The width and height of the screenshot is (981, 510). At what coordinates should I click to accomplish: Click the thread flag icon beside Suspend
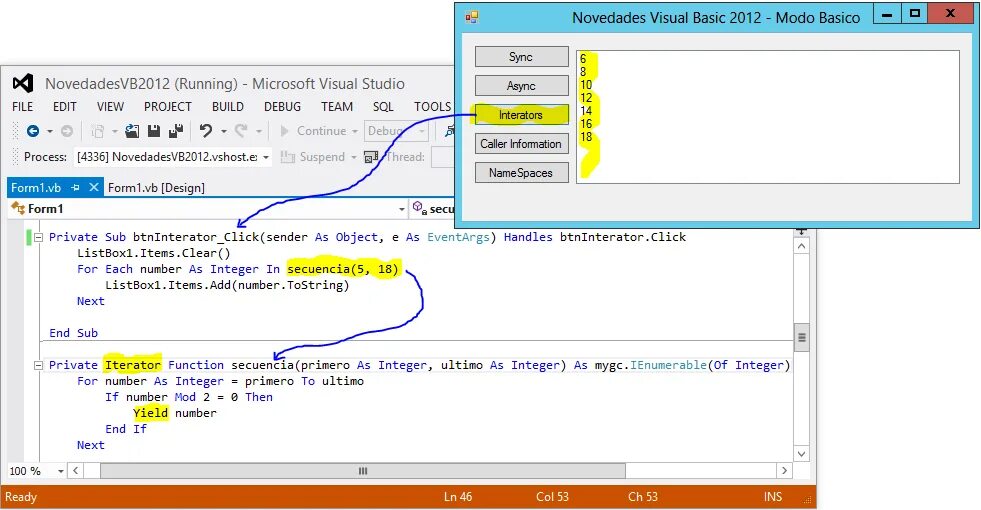pyautogui.click(x=371, y=157)
